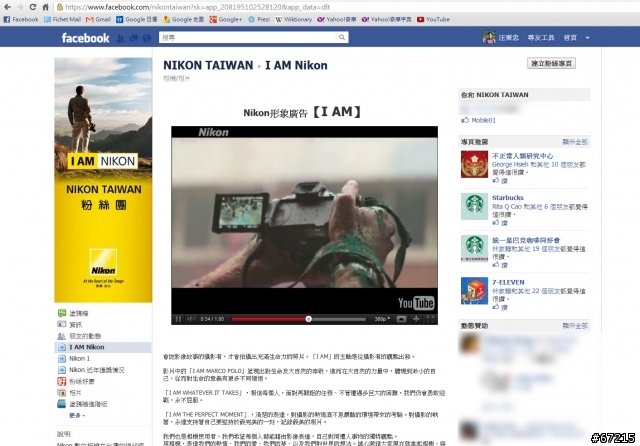Click the Starbucks logo thumbnail
Viewport: 640px width, 446px height.
coord(474,206)
